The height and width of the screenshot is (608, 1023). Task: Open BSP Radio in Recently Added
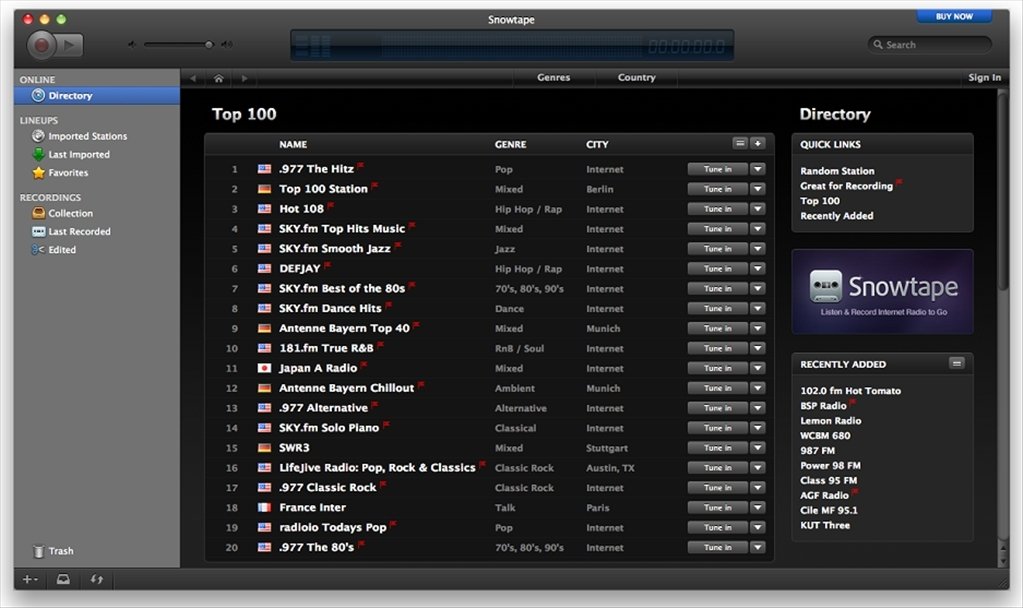coord(823,406)
